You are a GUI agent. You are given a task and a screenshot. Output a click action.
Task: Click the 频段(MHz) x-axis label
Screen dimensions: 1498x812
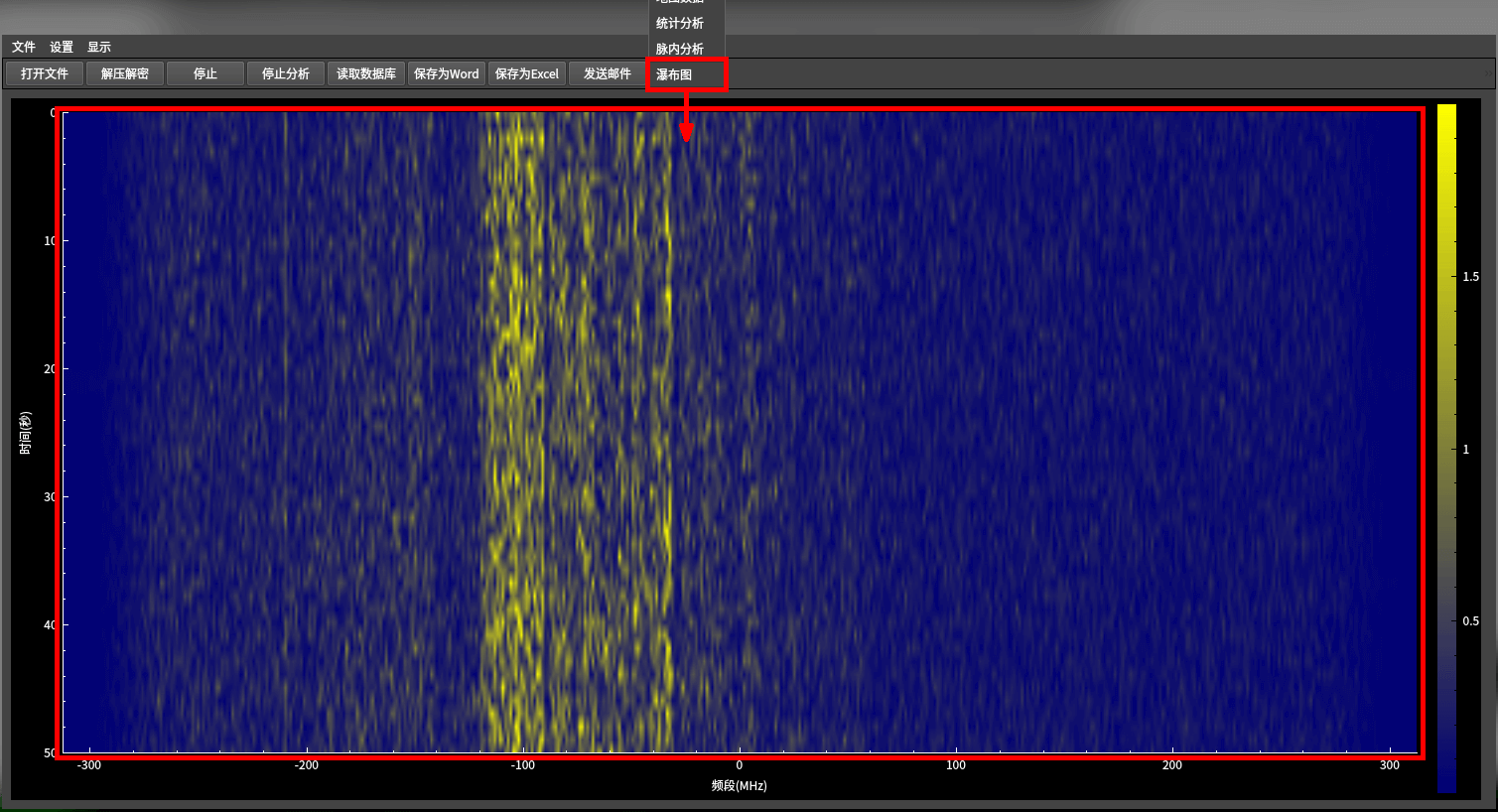tap(740, 785)
